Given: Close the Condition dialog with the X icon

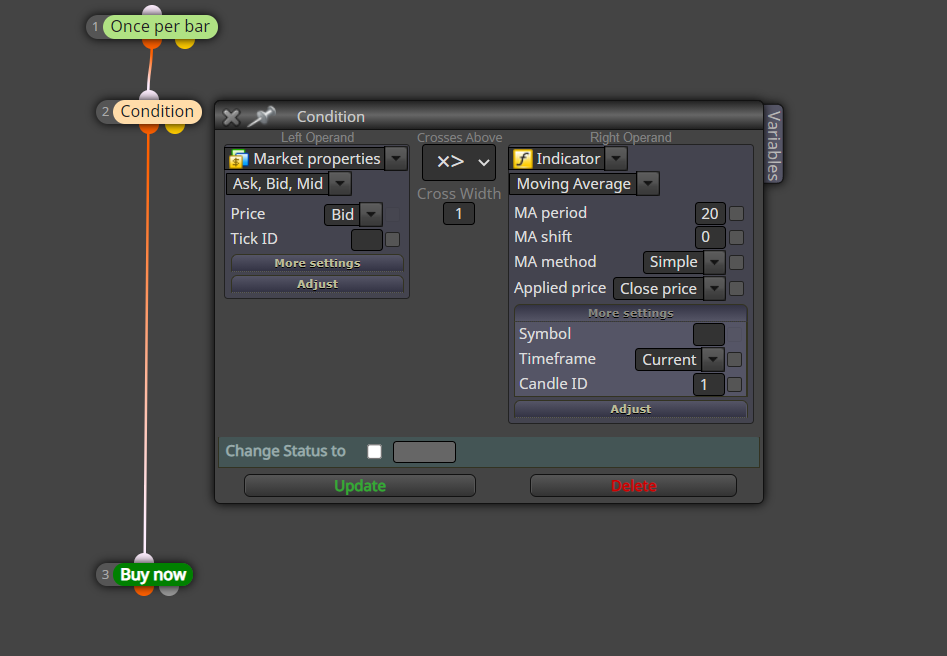Looking at the screenshot, I should point(231,117).
